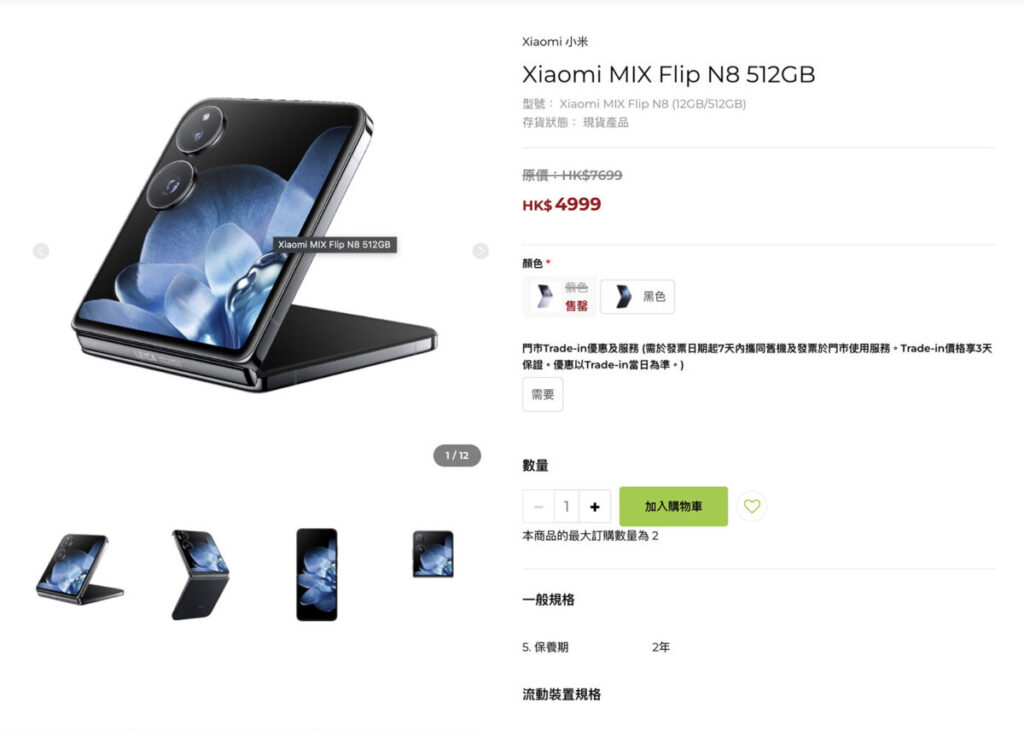Click the main product image
The image size is (1024, 731).
coord(255,245)
